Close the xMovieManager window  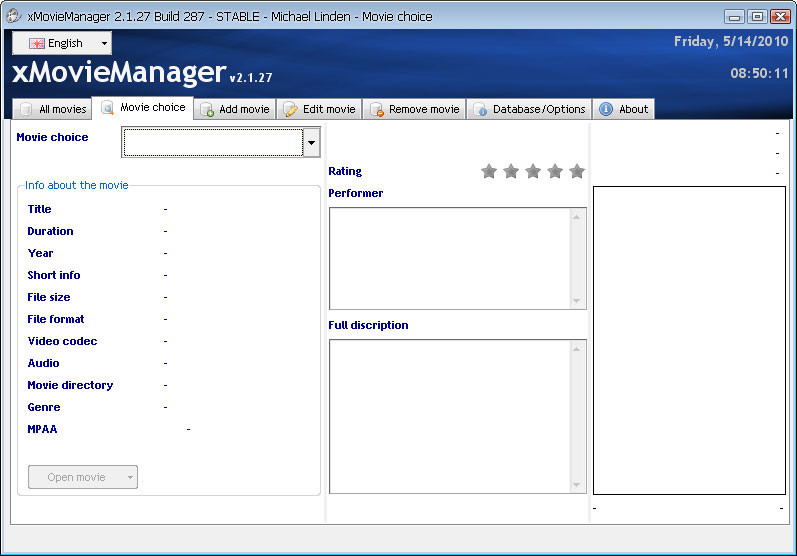pyautogui.click(x=780, y=16)
